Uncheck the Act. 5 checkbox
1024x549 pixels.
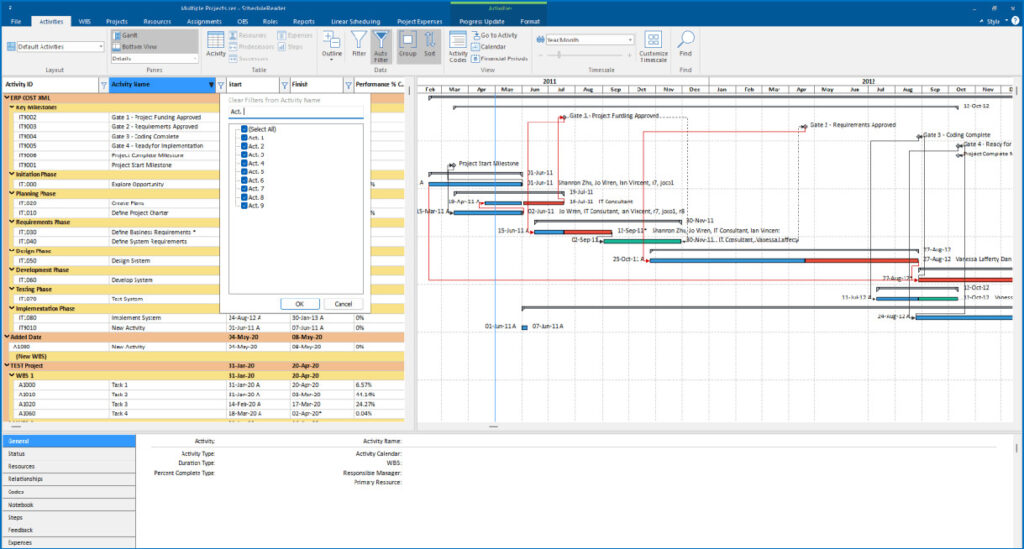point(244,172)
